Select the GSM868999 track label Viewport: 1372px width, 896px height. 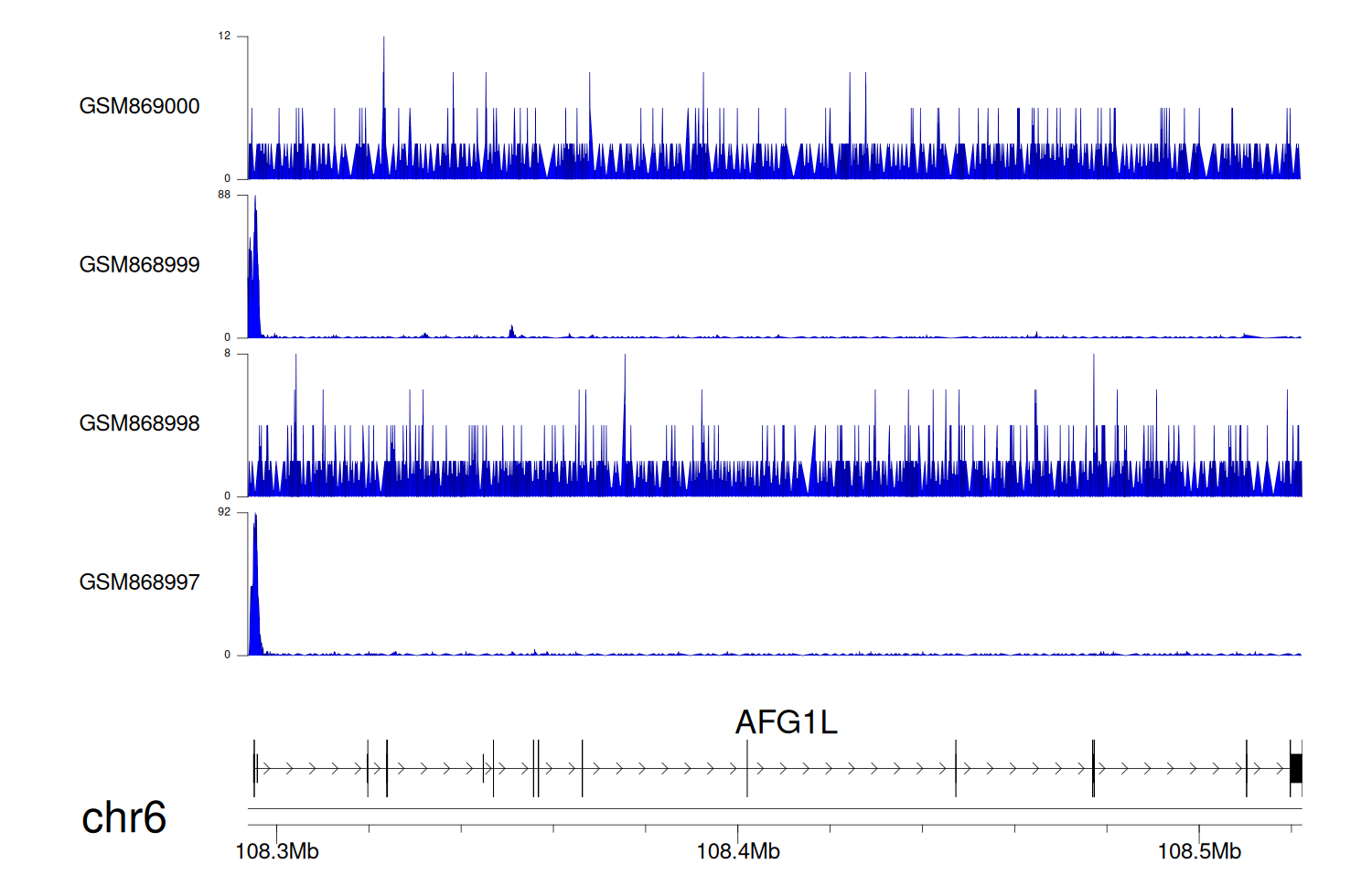139,265
